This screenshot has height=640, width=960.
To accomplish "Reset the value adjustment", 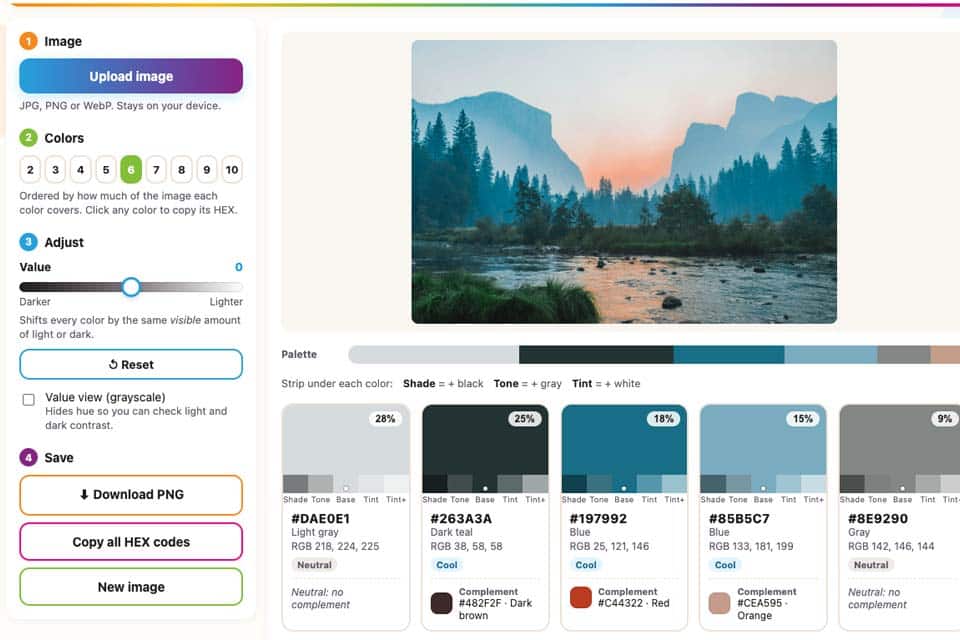I will (131, 364).
